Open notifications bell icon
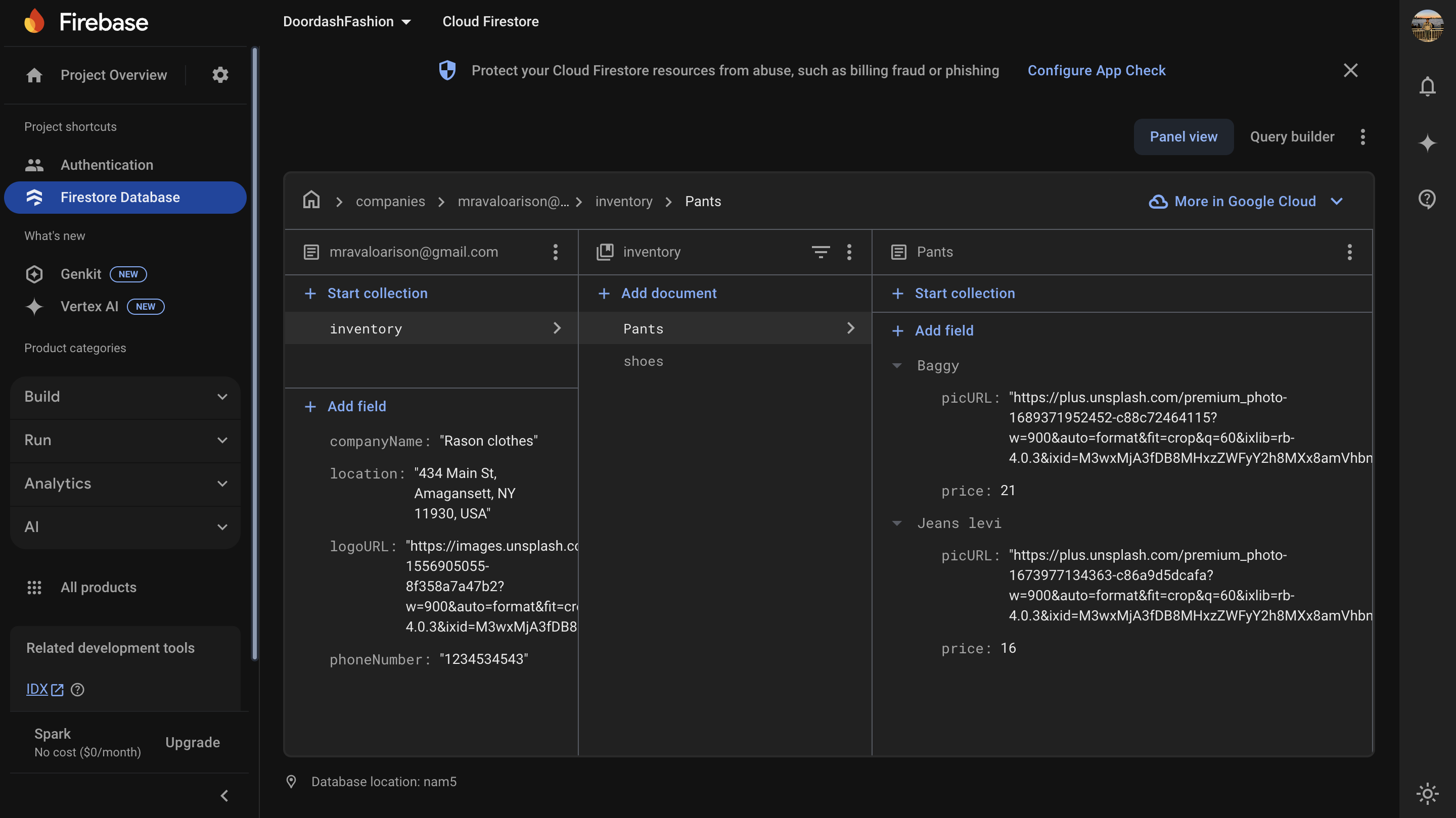 click(x=1427, y=86)
